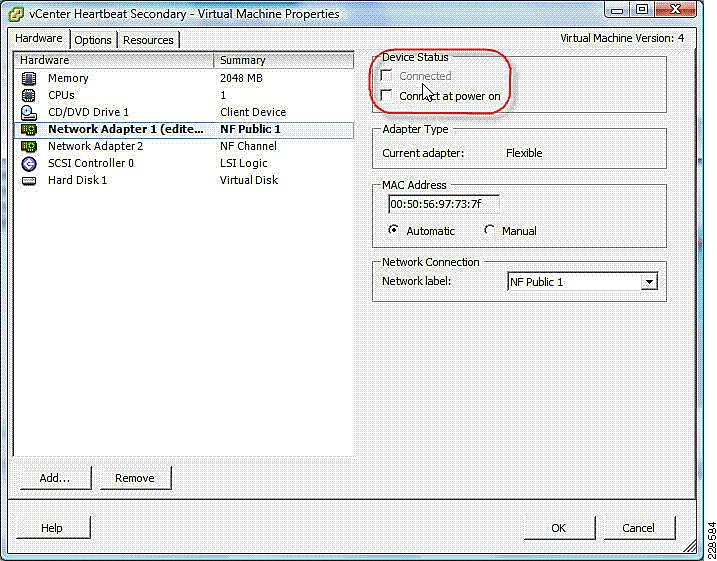Click the Network Adapter 1 card icon

(28, 130)
